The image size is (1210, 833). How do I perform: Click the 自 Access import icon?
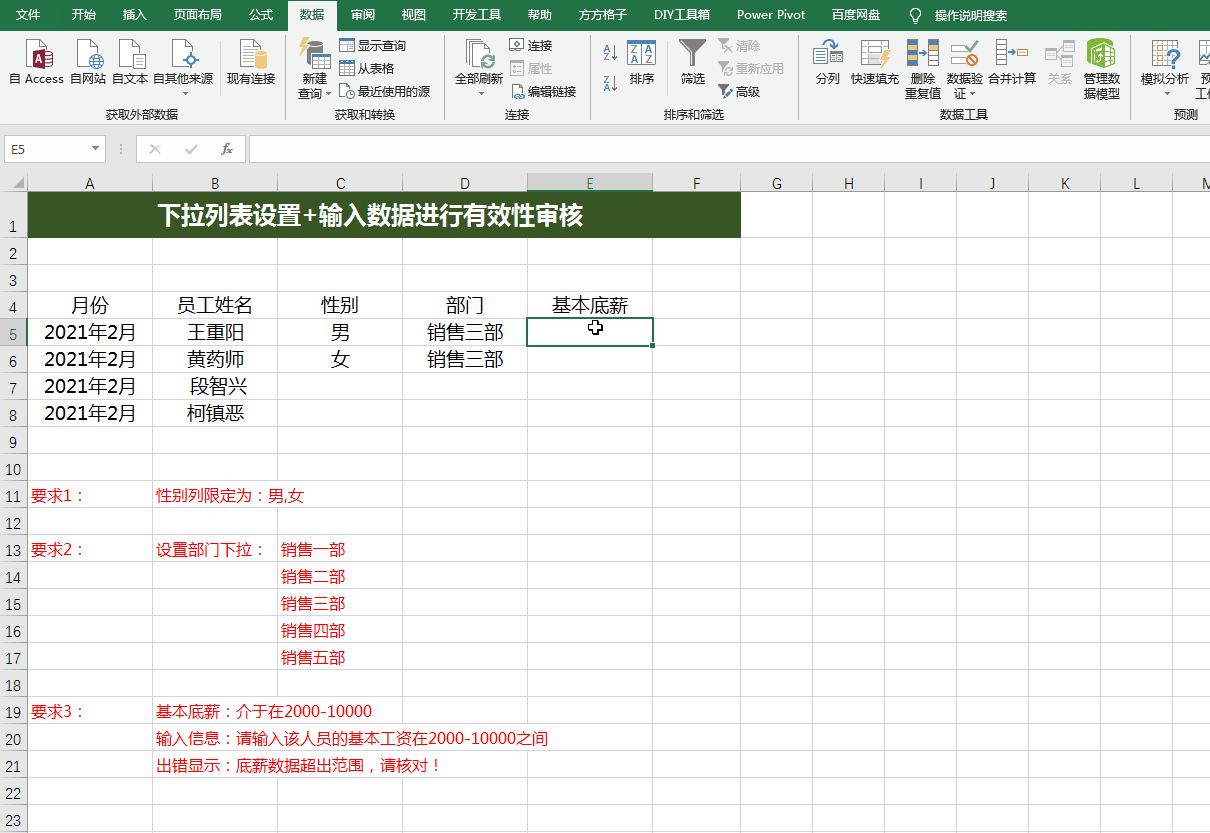[x=36, y=54]
